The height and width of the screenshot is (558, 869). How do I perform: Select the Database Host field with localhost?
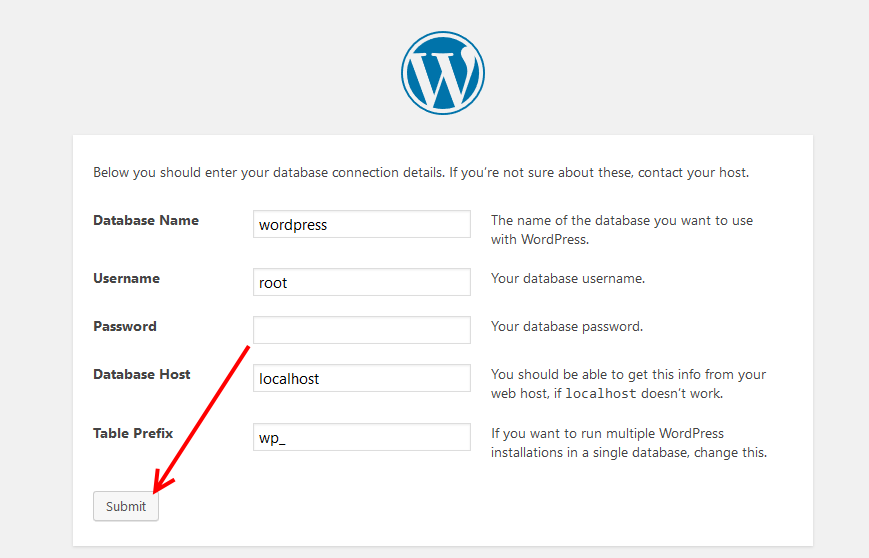[x=362, y=378]
